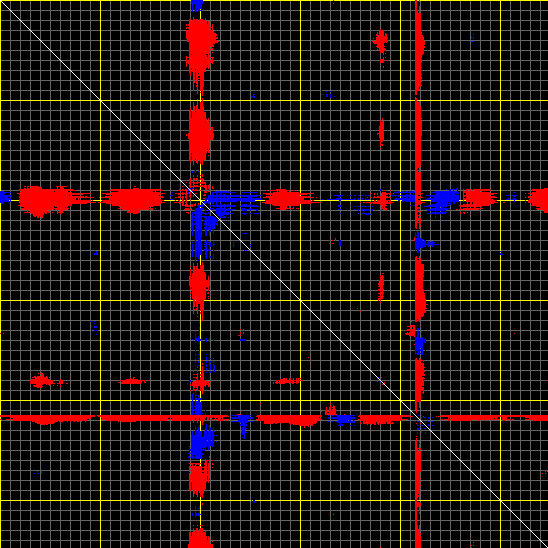The width and height of the screenshot is (548, 548).
Task: Click the small star-shaped red blob at lower left
Action: click(43, 380)
